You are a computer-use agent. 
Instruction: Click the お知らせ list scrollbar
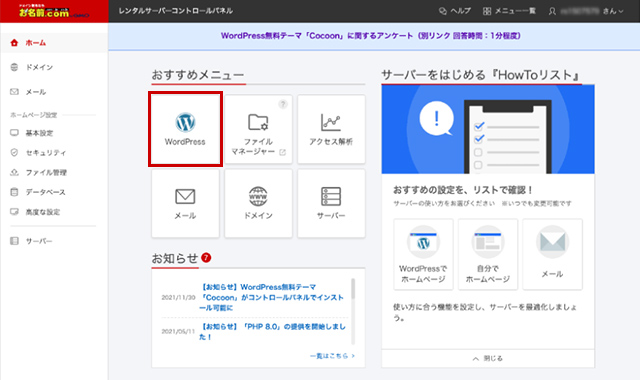point(353,312)
